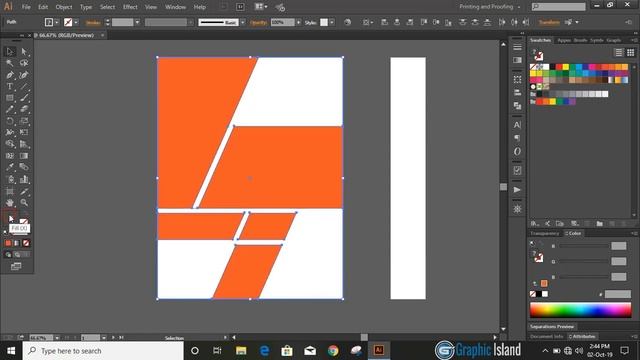Select the Line Segment tool
Image resolution: width=640 pixels, height=360 pixels.
[24, 87]
